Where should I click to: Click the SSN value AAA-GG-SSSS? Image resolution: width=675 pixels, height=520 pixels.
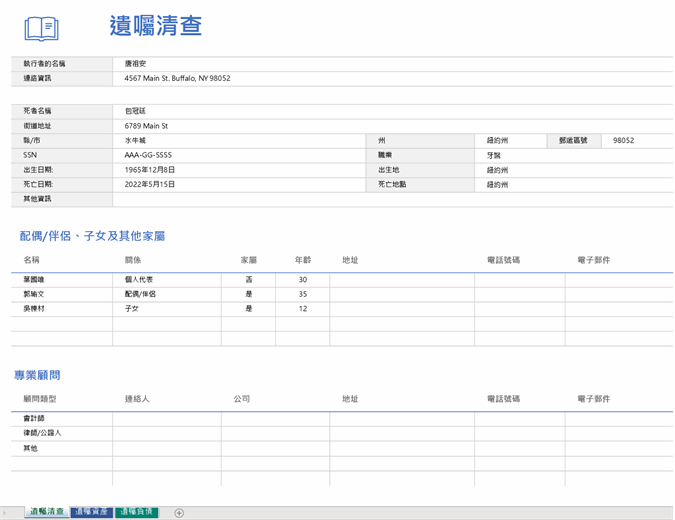pyautogui.click(x=148, y=155)
